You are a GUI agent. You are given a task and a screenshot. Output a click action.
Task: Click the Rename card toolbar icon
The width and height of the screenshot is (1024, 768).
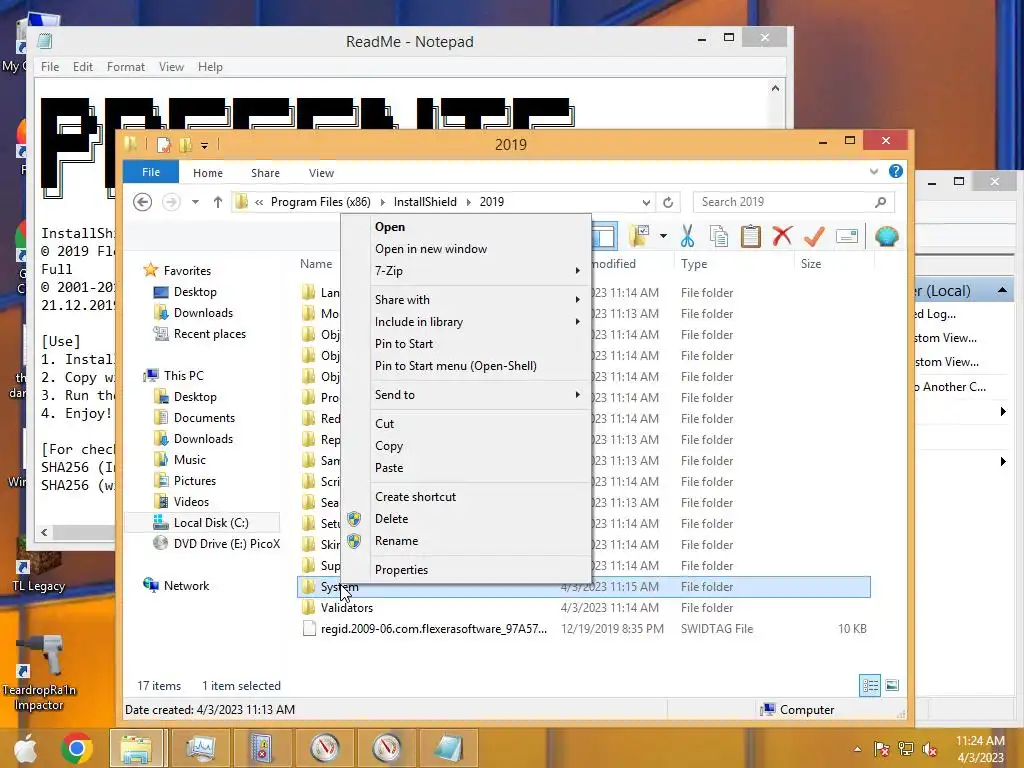(846, 236)
